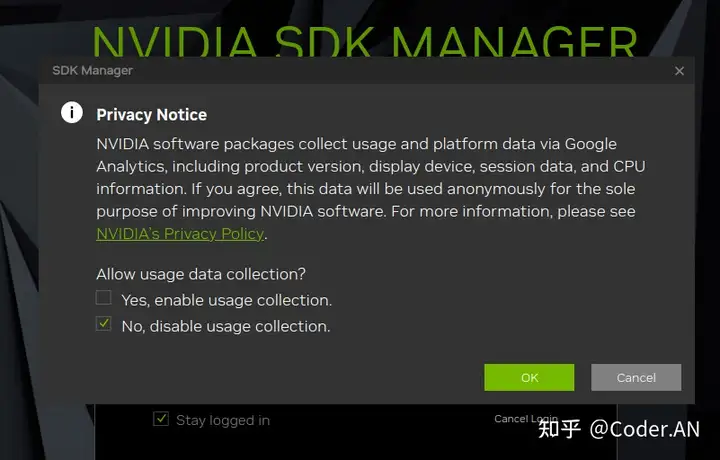
Task: Click the Google Analytics privacy paragraph
Action: 371,189
